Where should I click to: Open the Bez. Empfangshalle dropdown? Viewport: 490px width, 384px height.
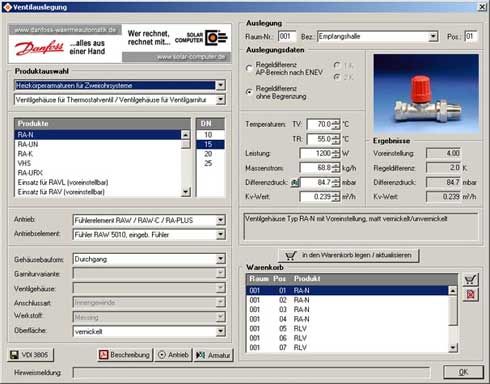pyautogui.click(x=433, y=36)
